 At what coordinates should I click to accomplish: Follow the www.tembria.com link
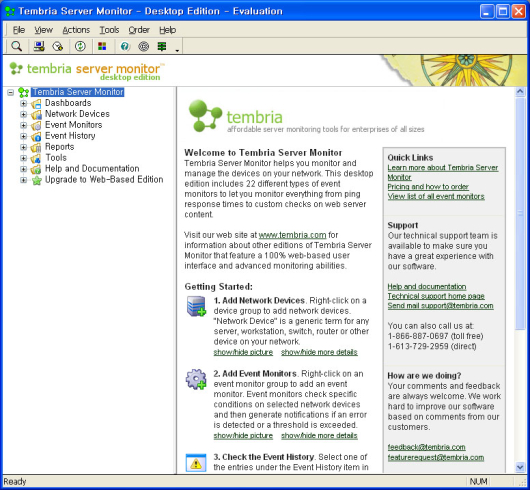tap(292, 235)
